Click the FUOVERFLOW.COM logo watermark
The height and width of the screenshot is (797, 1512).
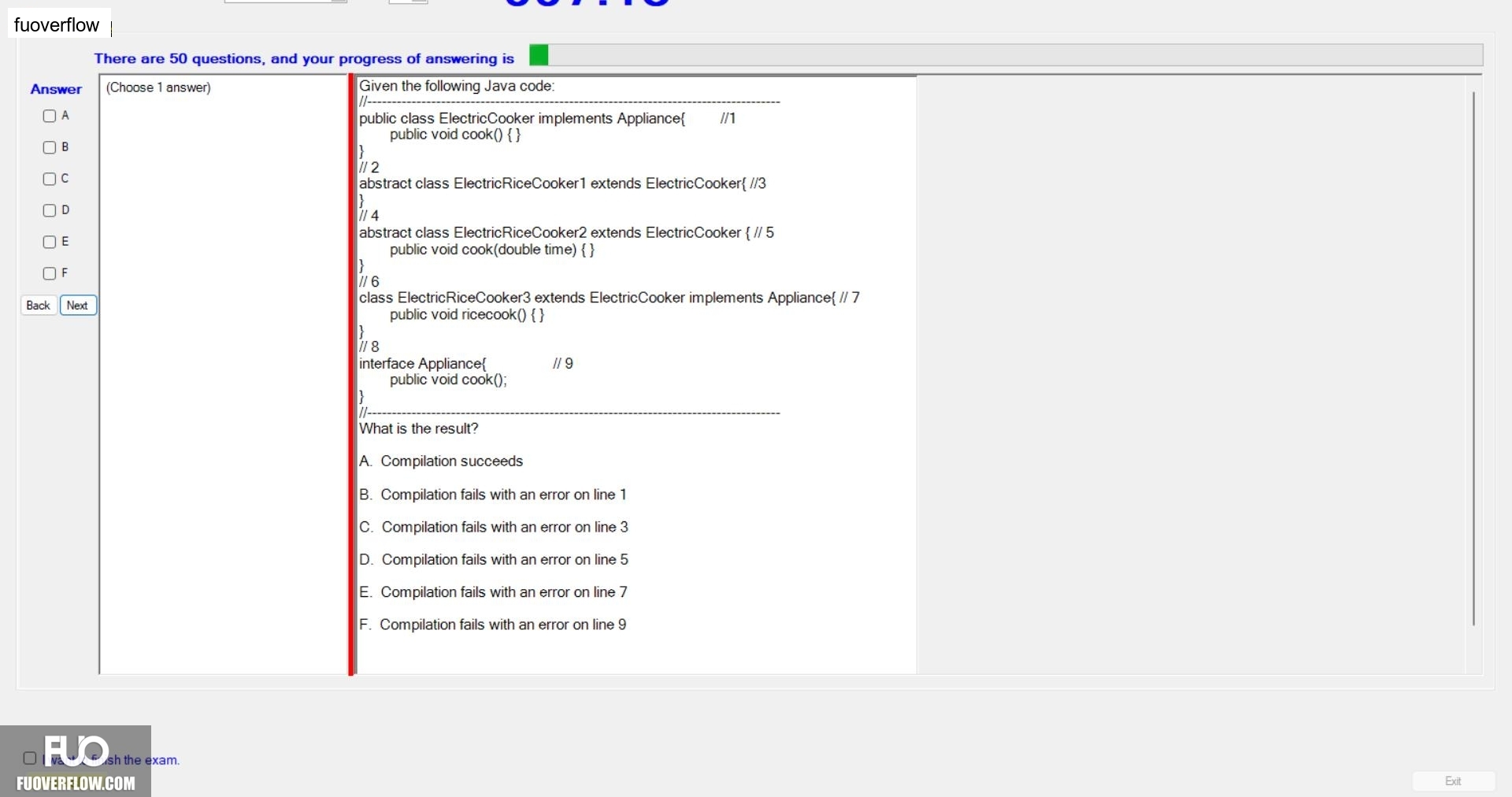coord(76,762)
